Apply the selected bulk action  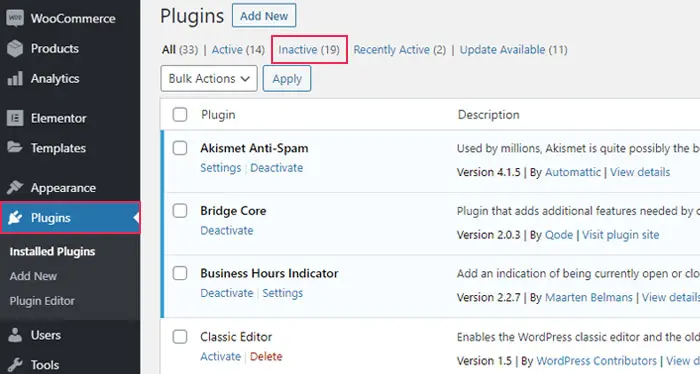[287, 79]
